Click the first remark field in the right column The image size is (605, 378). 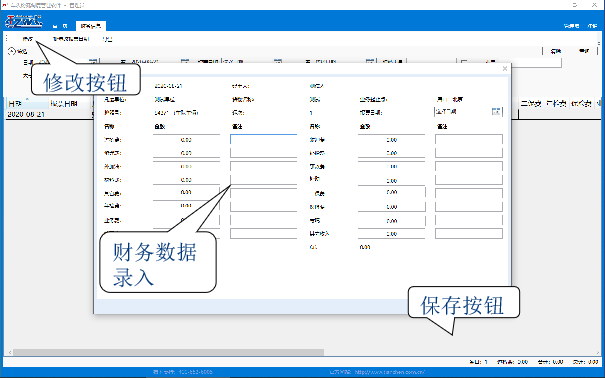pyautogui.click(x=469, y=139)
